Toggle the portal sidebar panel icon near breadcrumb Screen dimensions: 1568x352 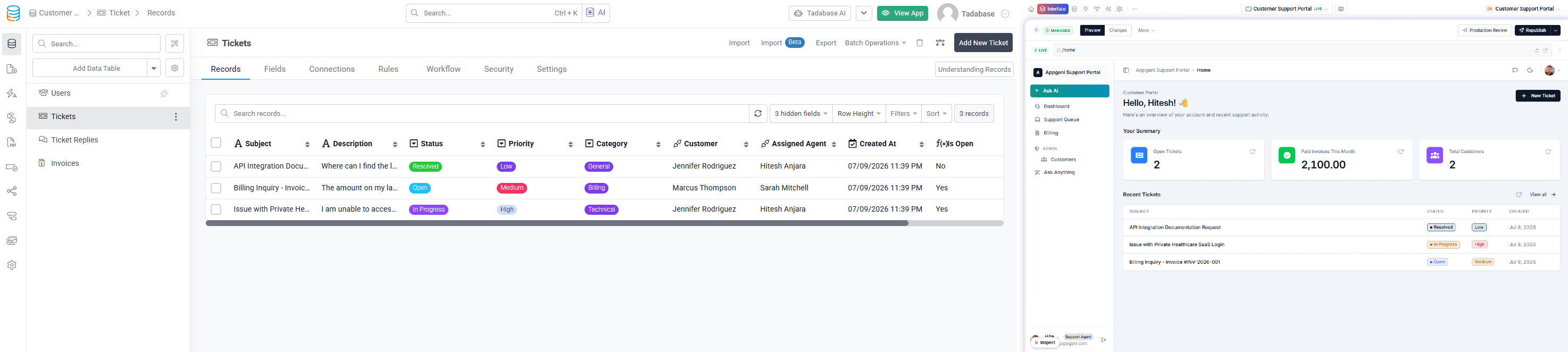tap(1125, 71)
